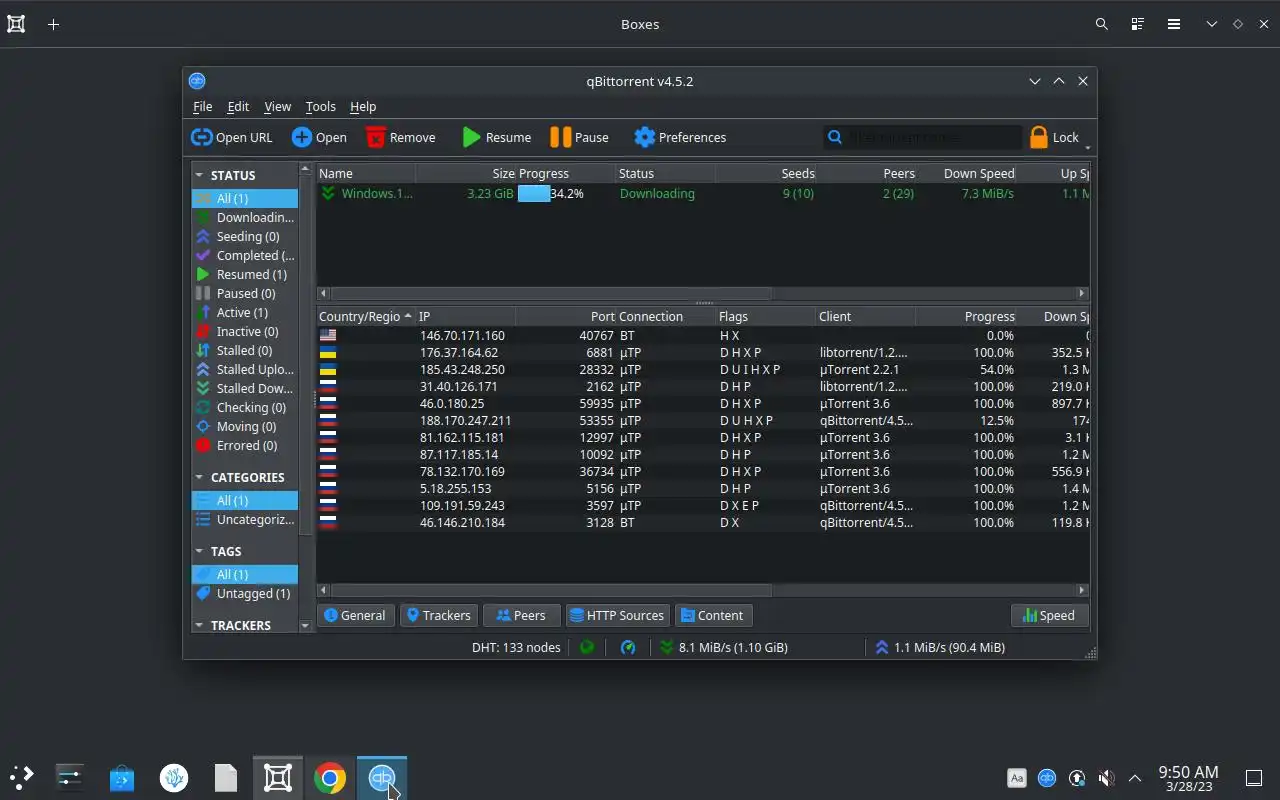
Task: Open the Boxes hamburger menu
Action: point(1174,24)
